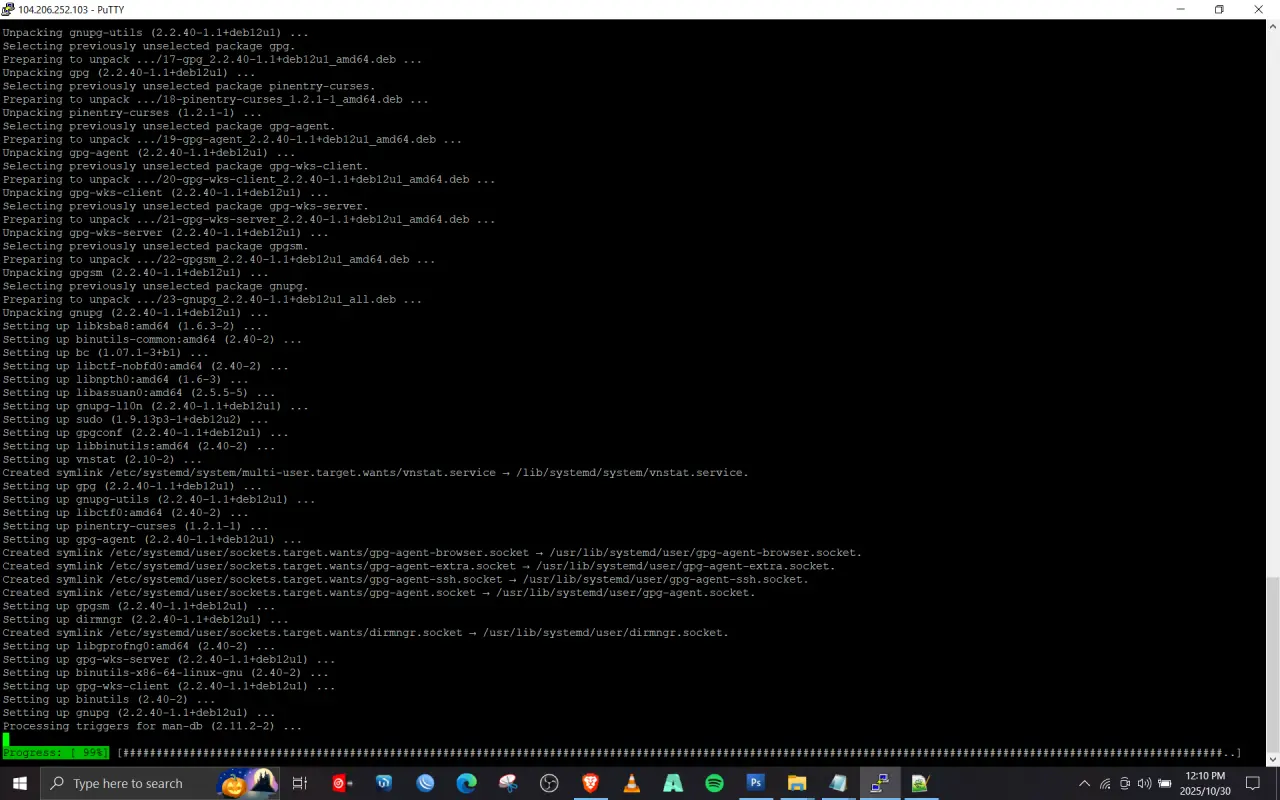The height and width of the screenshot is (800, 1280).
Task: Open the Snipping Tool taskbar icon
Action: [x=508, y=783]
